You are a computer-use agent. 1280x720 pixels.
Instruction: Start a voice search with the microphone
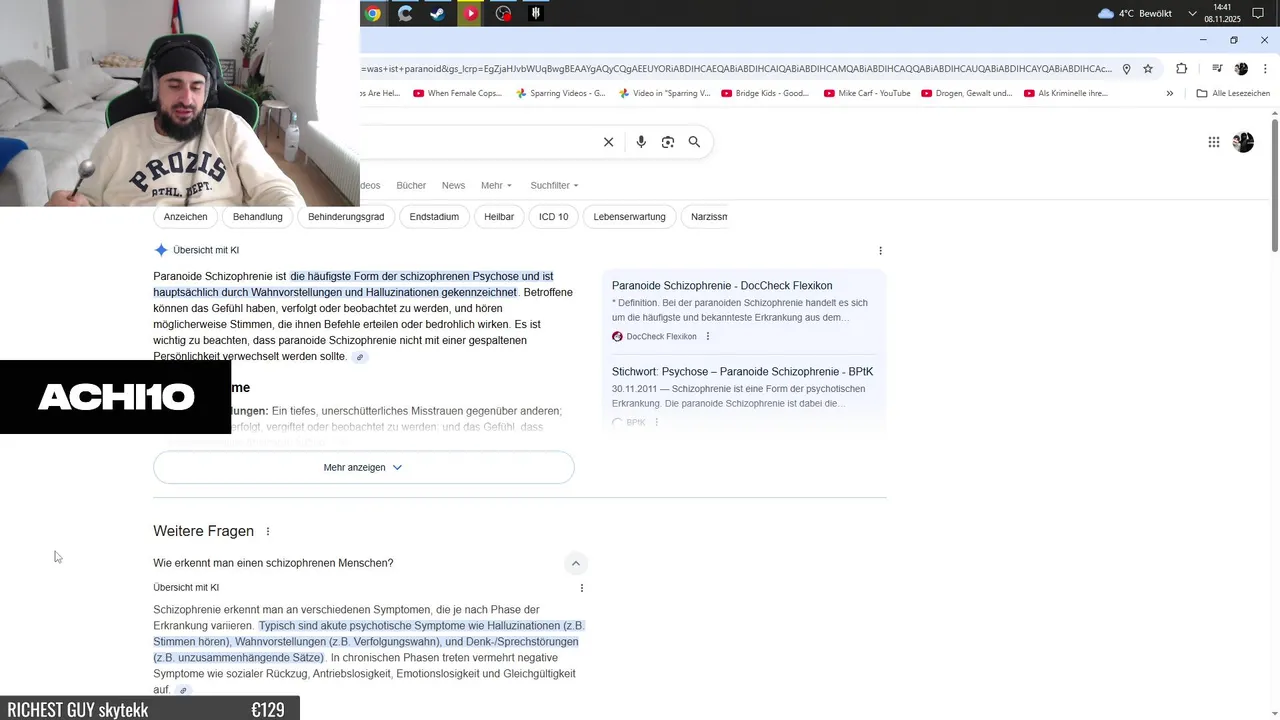pos(641,142)
